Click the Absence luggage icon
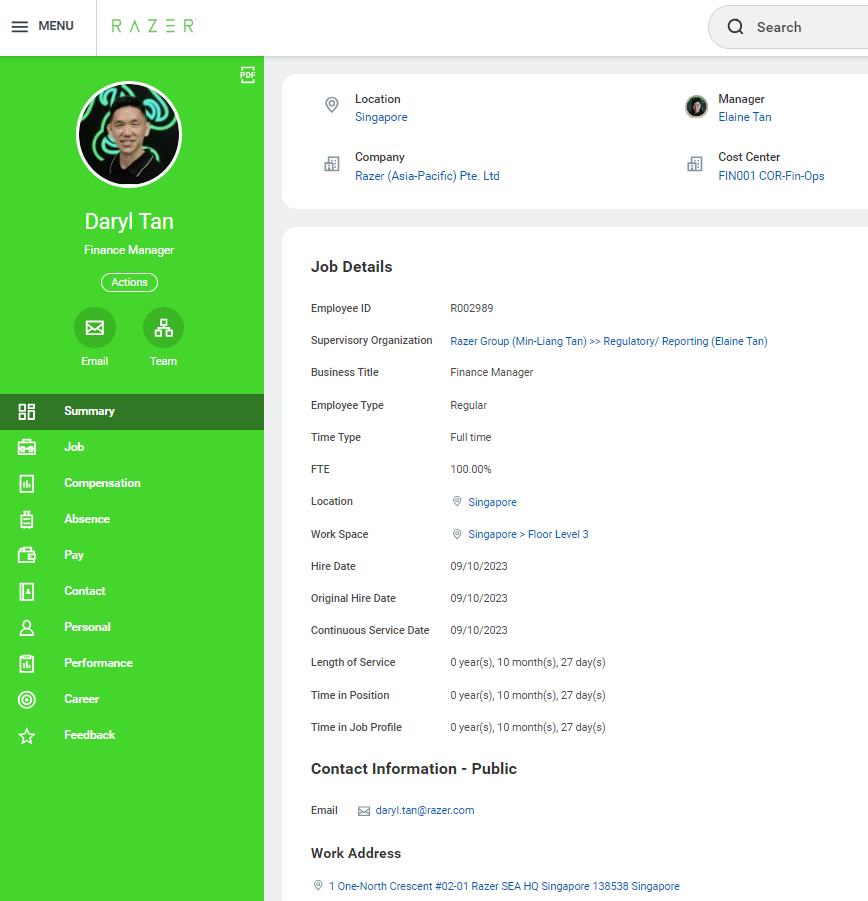This screenshot has width=868, height=901. [x=26, y=519]
